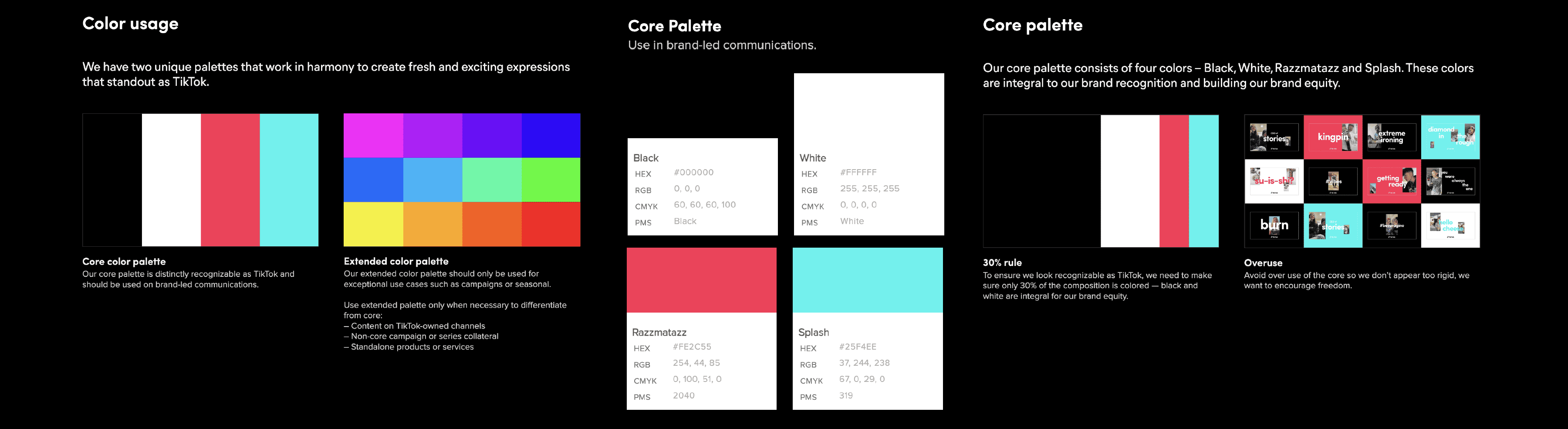Select the Splash cyan color card

coord(868,328)
